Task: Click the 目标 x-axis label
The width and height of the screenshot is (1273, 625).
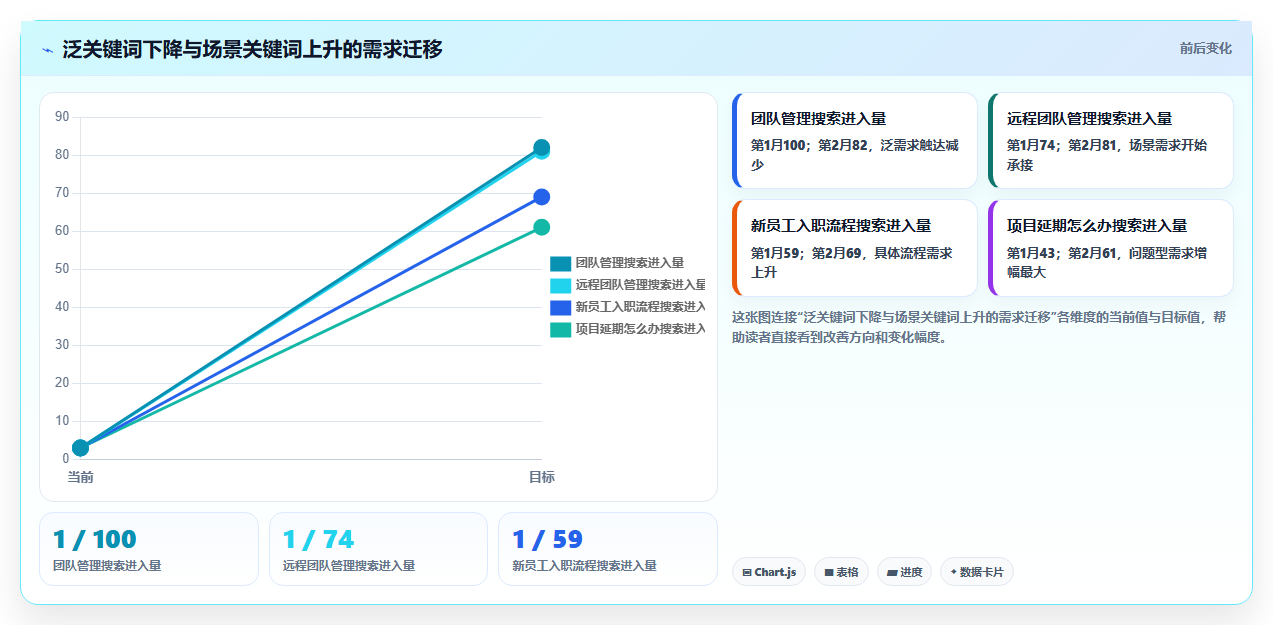Action: pyautogui.click(x=541, y=477)
